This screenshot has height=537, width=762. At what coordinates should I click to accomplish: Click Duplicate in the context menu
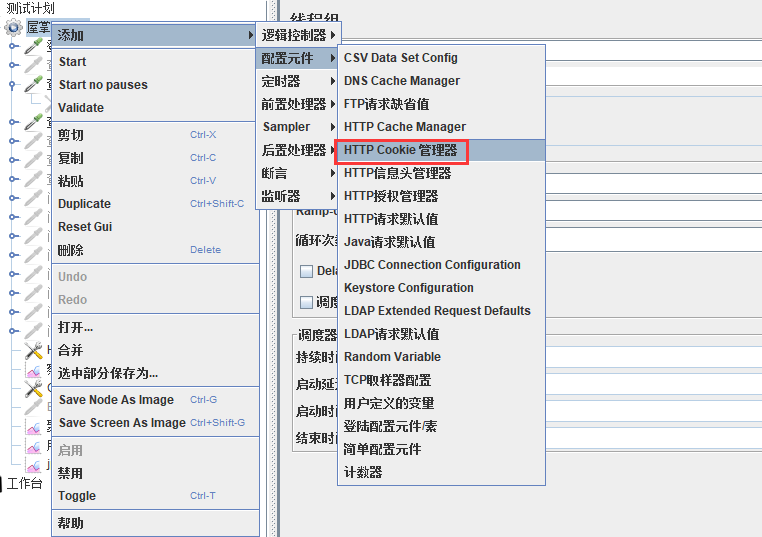click(154, 204)
